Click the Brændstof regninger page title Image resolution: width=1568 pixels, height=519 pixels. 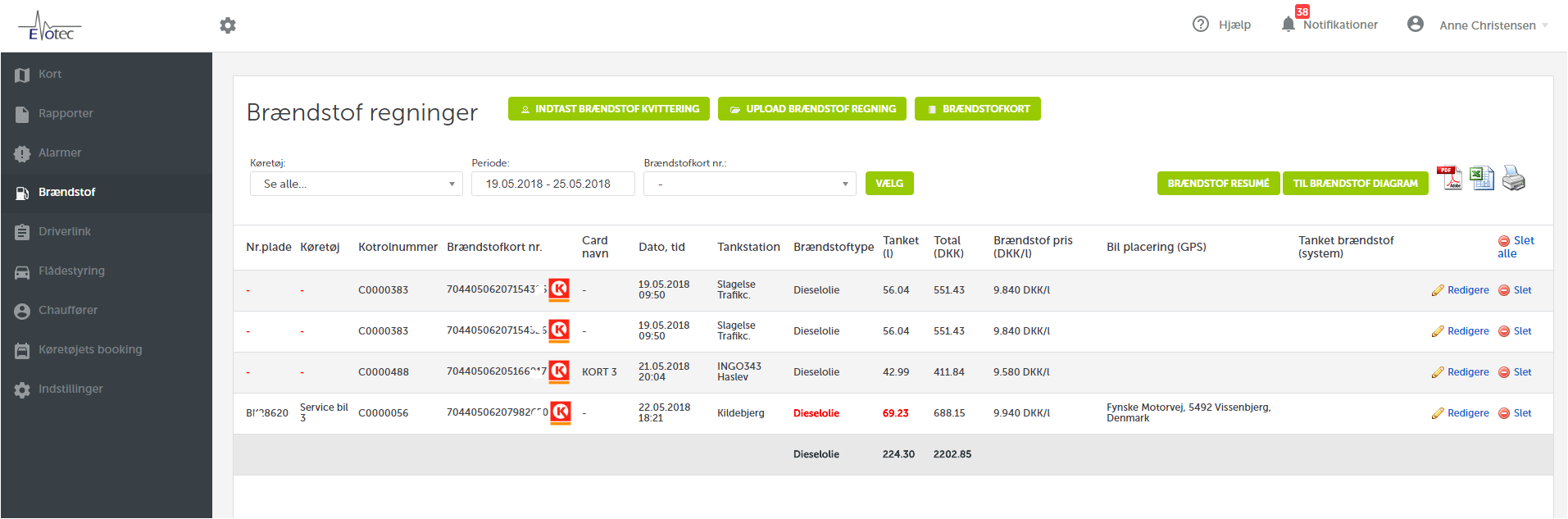coord(361,112)
